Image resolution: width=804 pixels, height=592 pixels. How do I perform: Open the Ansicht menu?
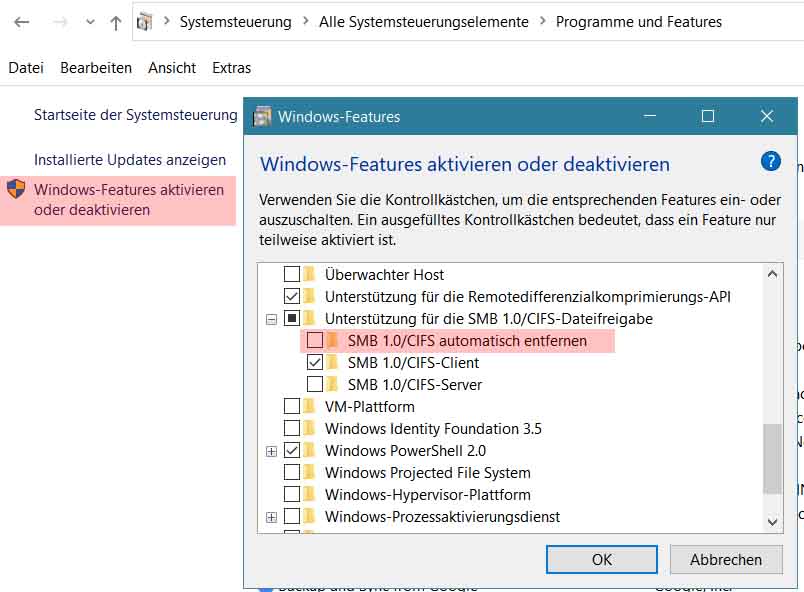[x=172, y=68]
